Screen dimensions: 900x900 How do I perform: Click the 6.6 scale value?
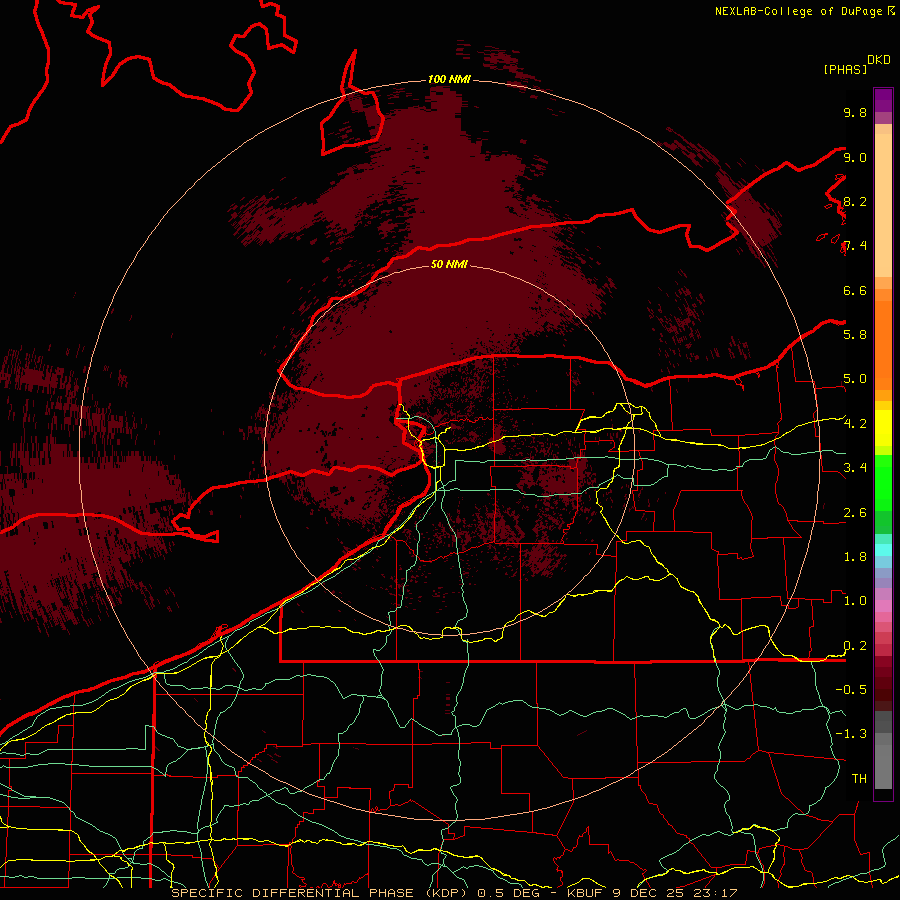[x=855, y=291]
